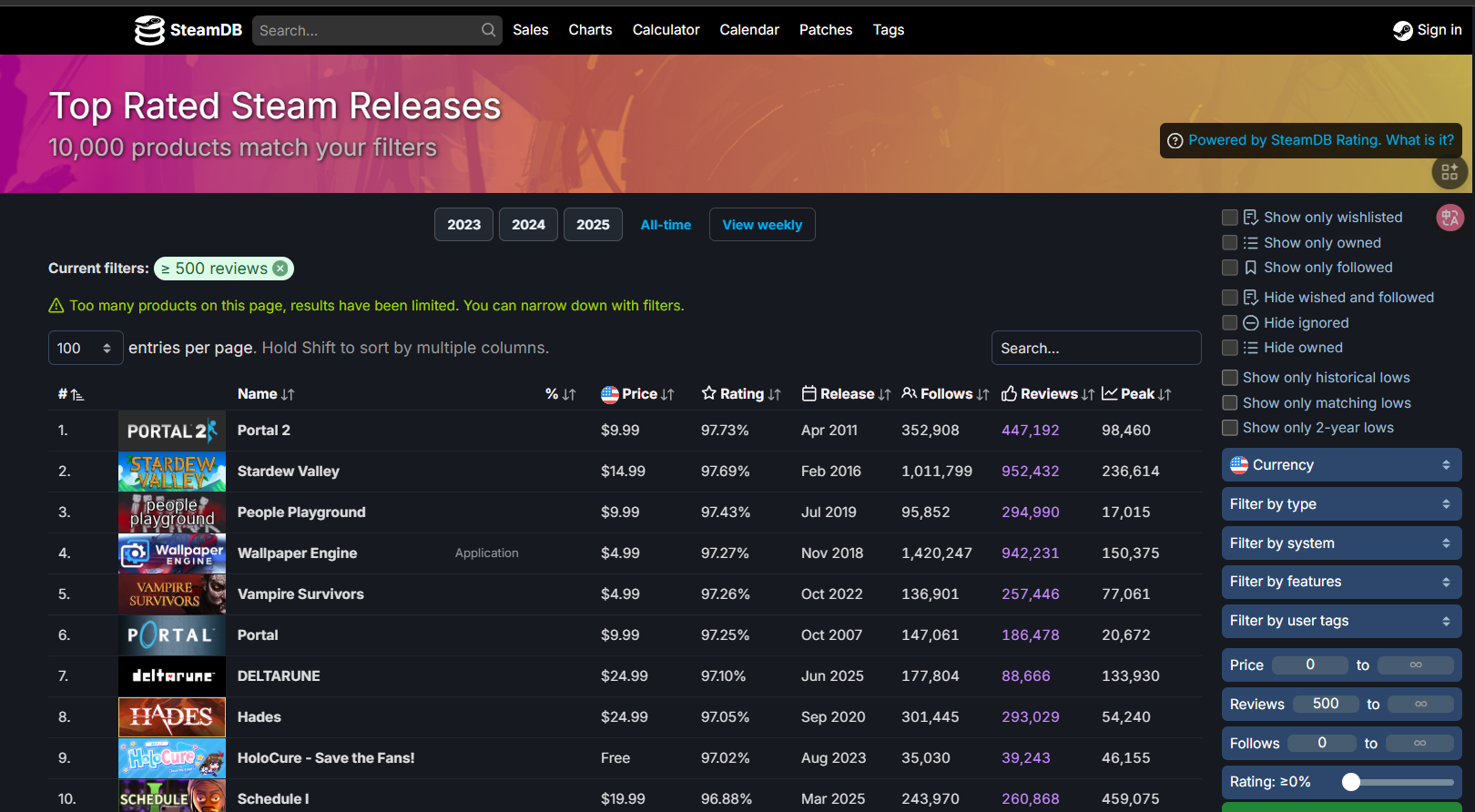Open the grid plus widget icon
Image resolution: width=1475 pixels, height=812 pixels.
(1450, 171)
